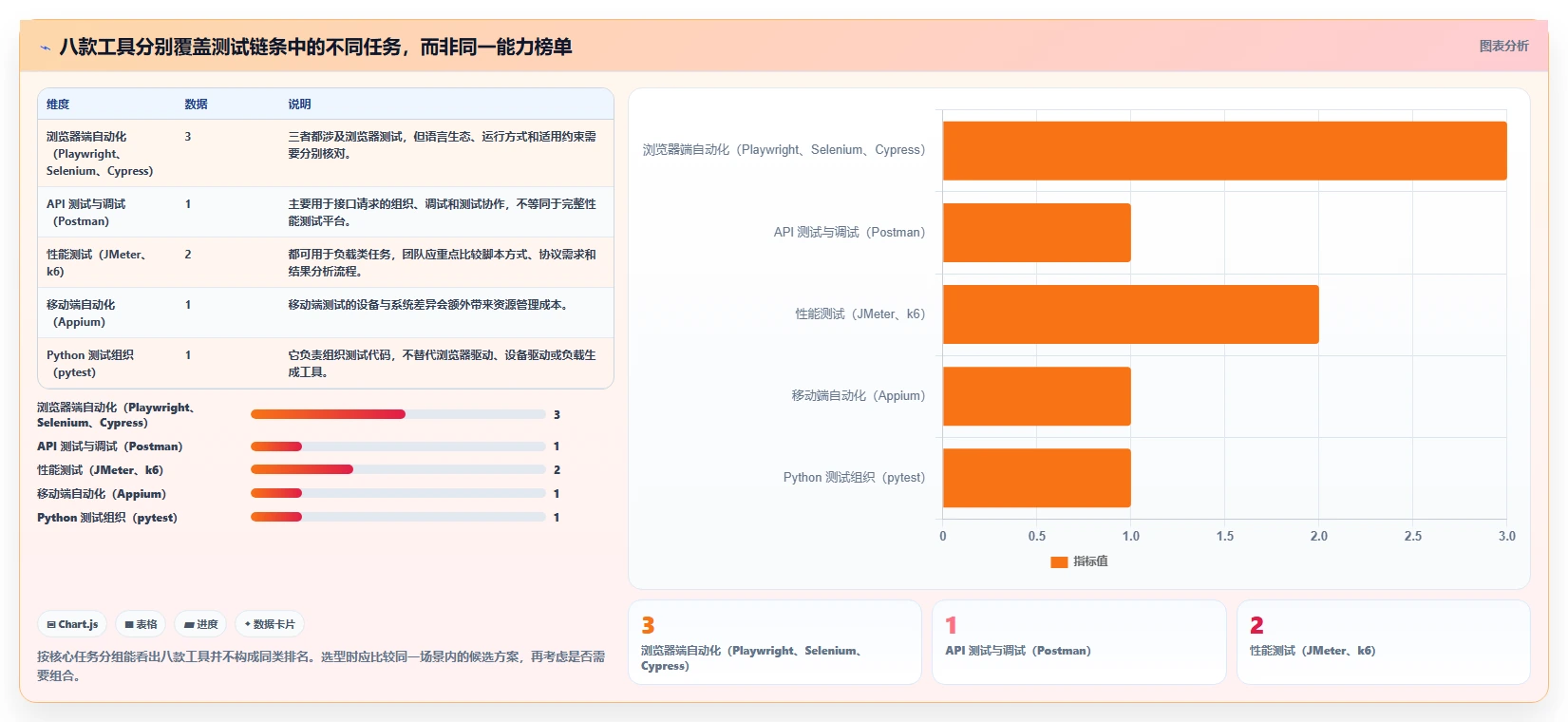The image size is (1568, 722).
Task: Click the description starting 主要用于接口请求的组织
Action: click(443, 213)
